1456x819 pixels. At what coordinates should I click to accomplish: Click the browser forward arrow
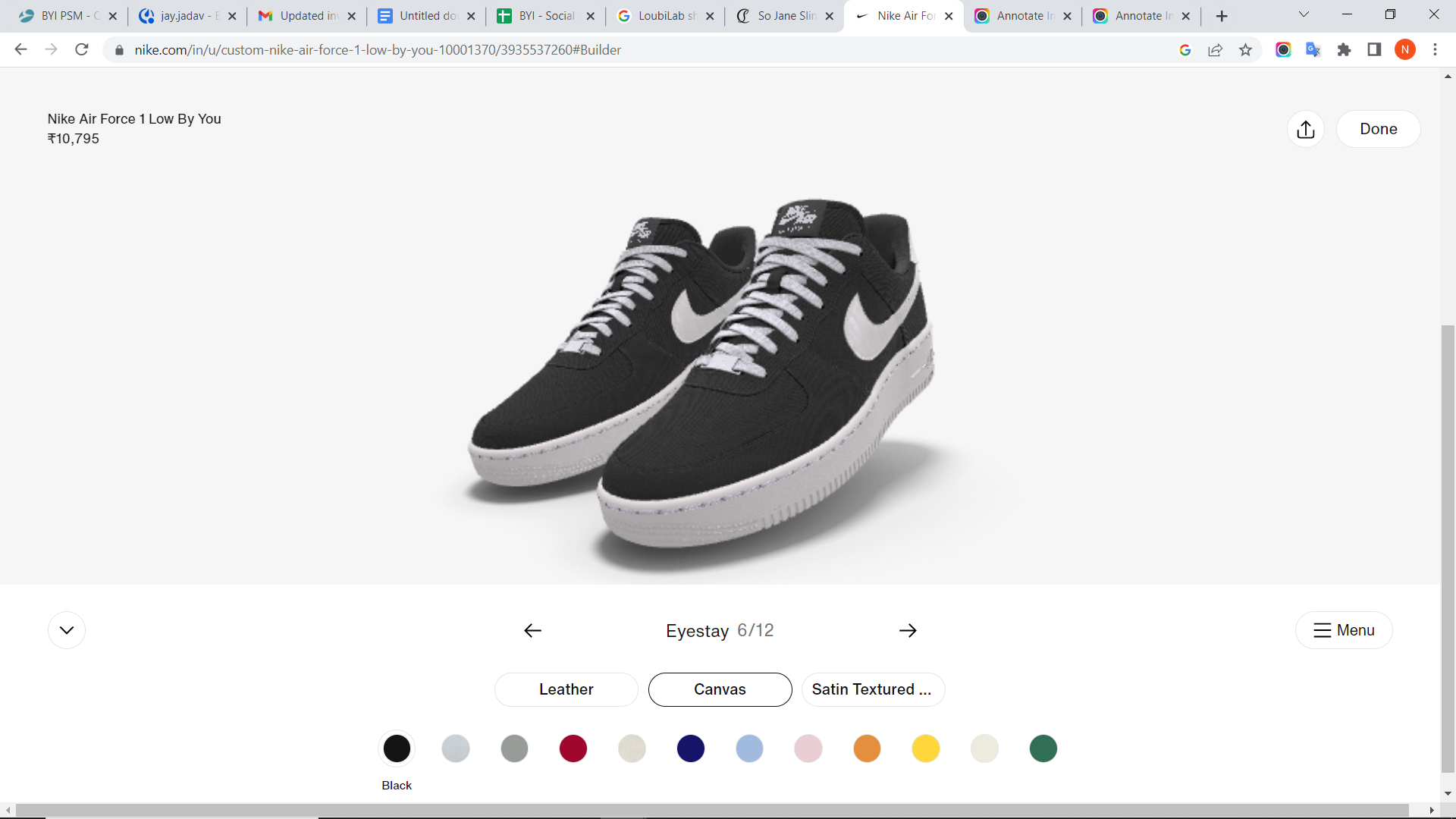click(x=51, y=49)
